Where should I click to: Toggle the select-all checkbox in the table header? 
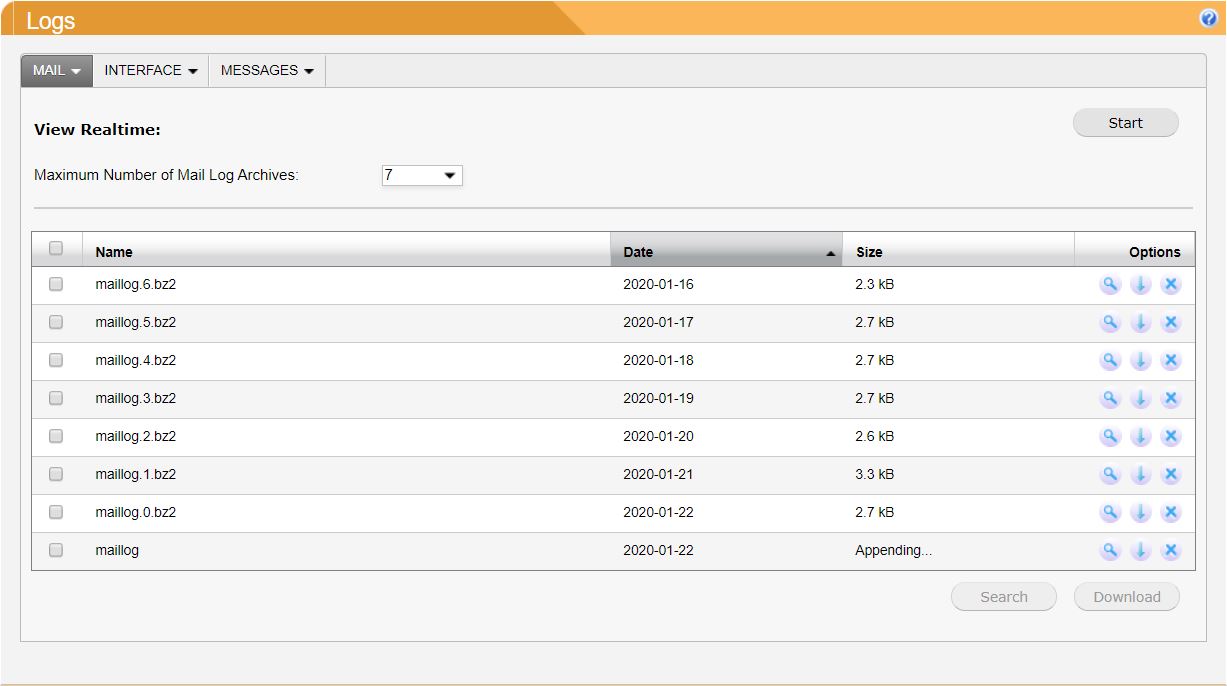(x=56, y=248)
